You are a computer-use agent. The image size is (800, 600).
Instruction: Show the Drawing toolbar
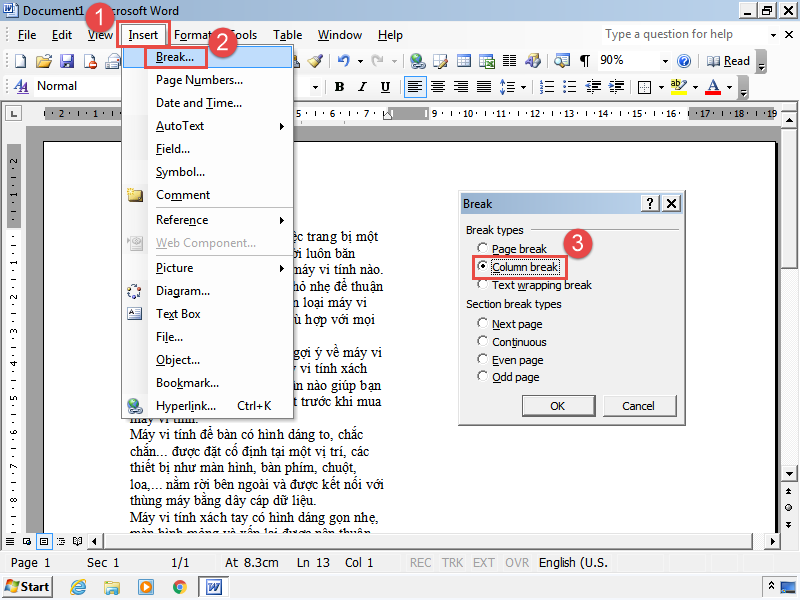click(533, 61)
